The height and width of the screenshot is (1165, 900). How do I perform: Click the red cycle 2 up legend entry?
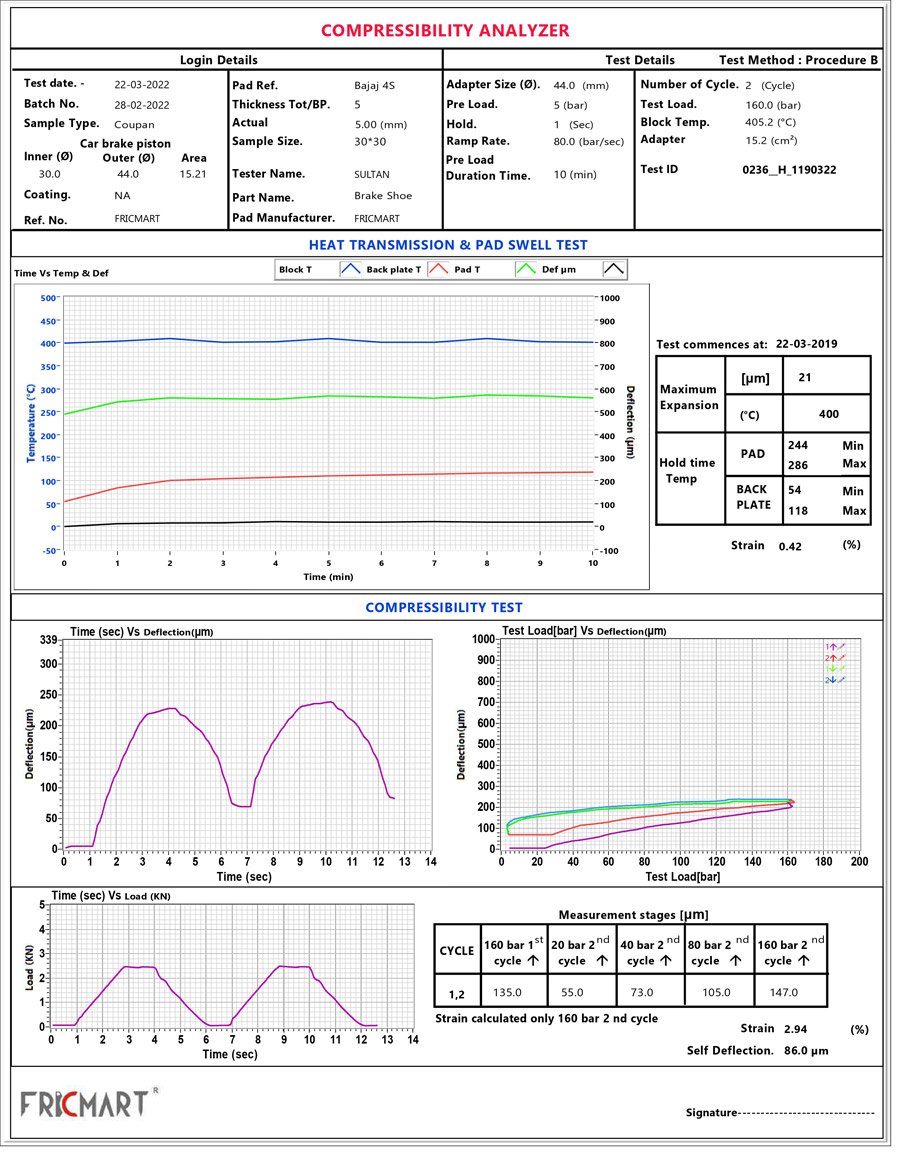[x=835, y=658]
